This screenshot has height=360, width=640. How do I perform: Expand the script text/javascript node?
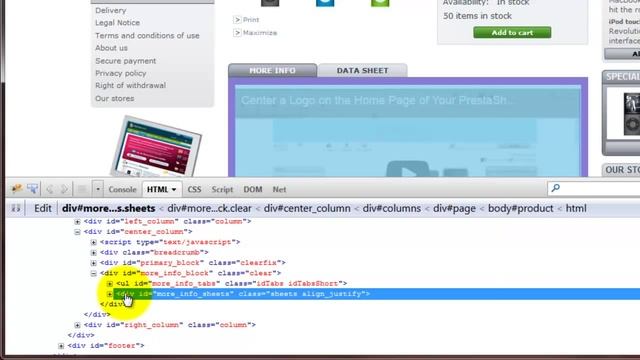click(93, 242)
